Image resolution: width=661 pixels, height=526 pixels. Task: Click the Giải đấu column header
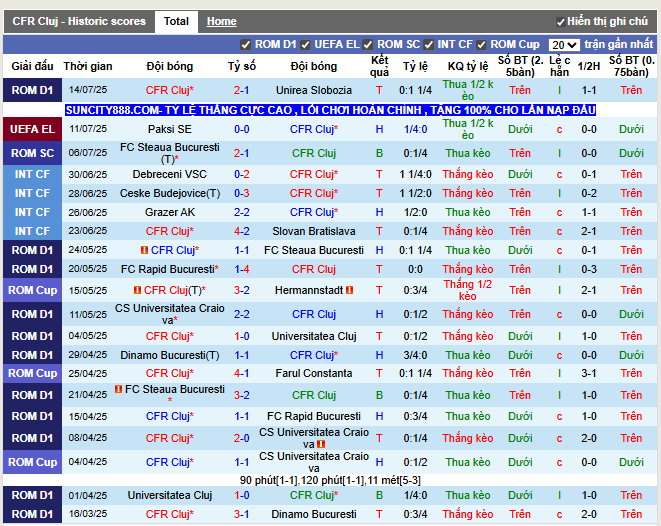tap(32, 66)
